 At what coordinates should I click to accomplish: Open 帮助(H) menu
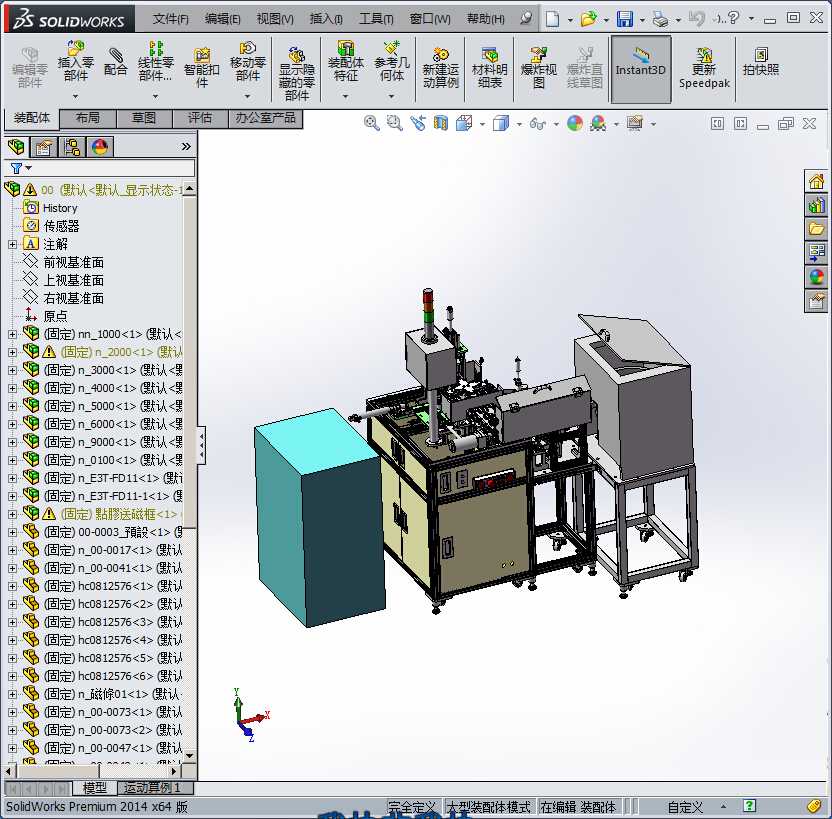[486, 19]
